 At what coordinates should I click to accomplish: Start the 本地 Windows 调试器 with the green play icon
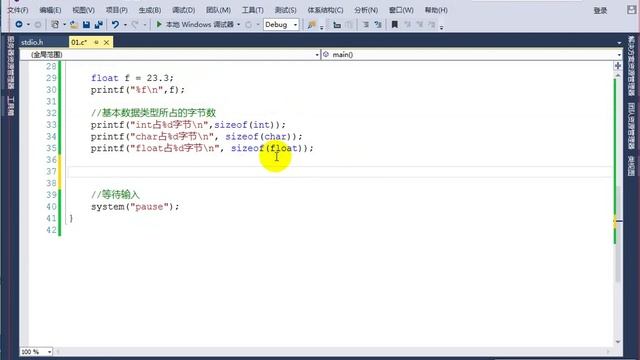tap(159, 24)
